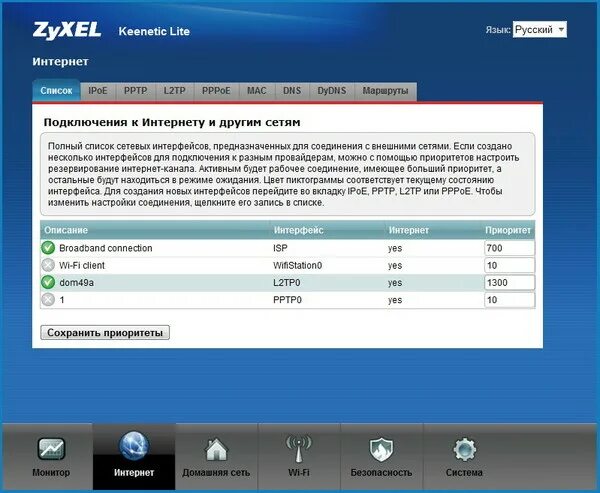Open the Wi-Fi antenna icon

tap(299, 448)
